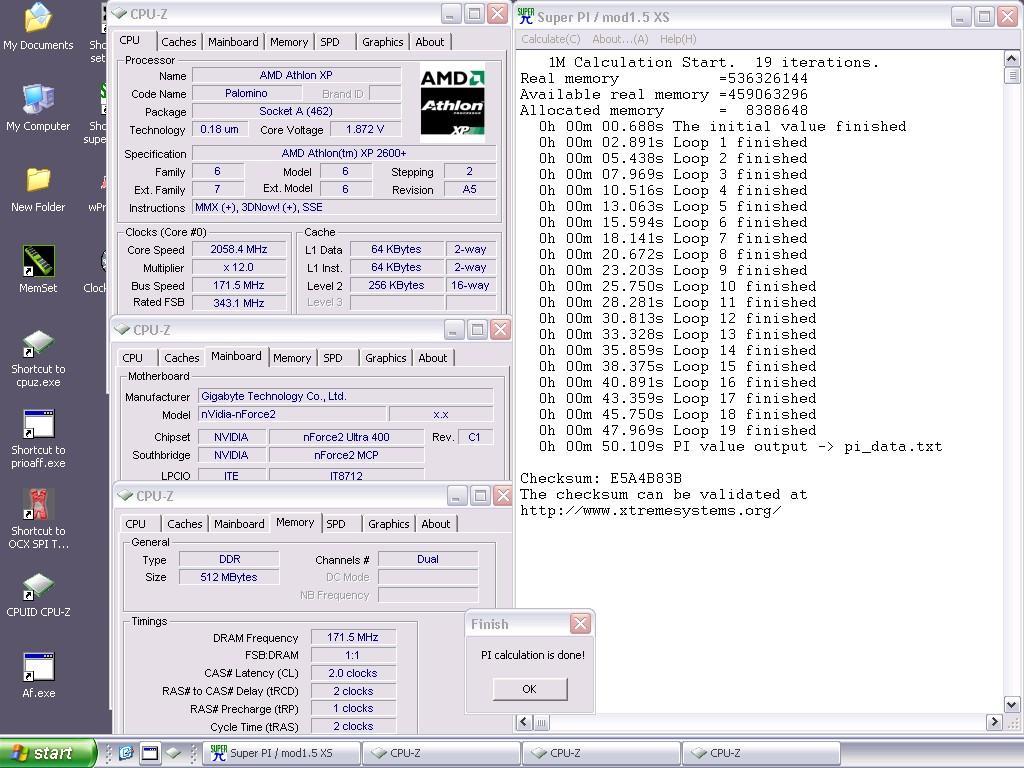Activate the first CPU-Z taskbar button
Viewport: 1024px width, 768px height.
[x=441, y=753]
